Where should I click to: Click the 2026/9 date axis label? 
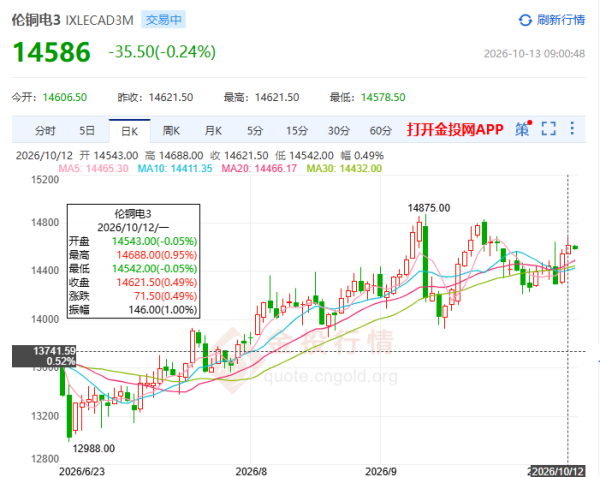381,471
